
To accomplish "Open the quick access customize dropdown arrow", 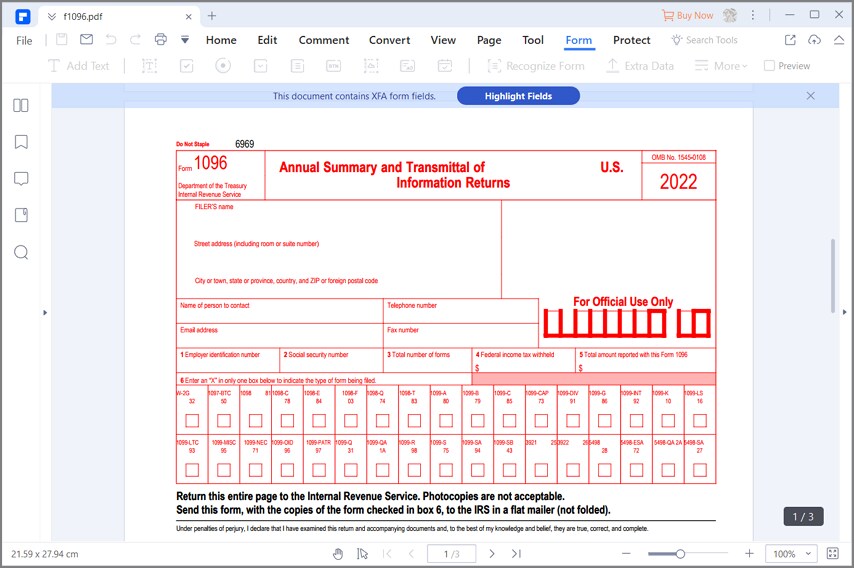I will click(185, 39).
